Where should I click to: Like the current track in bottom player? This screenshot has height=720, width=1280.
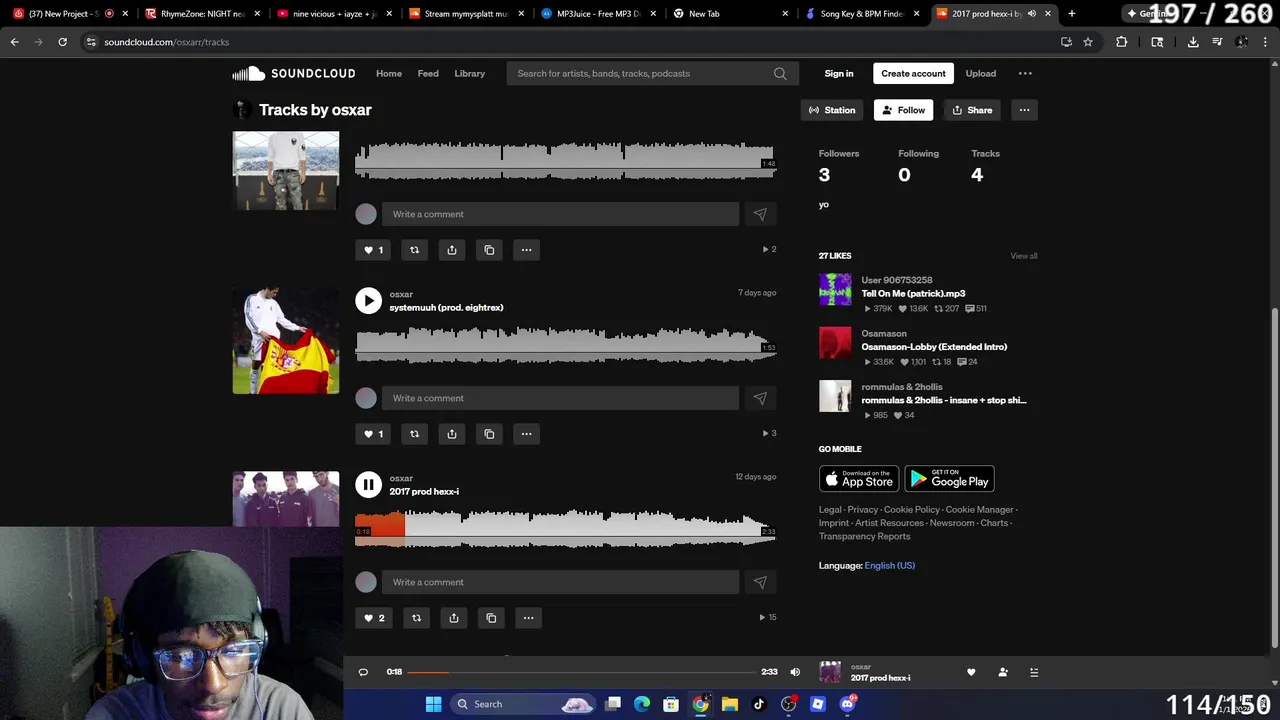(971, 672)
